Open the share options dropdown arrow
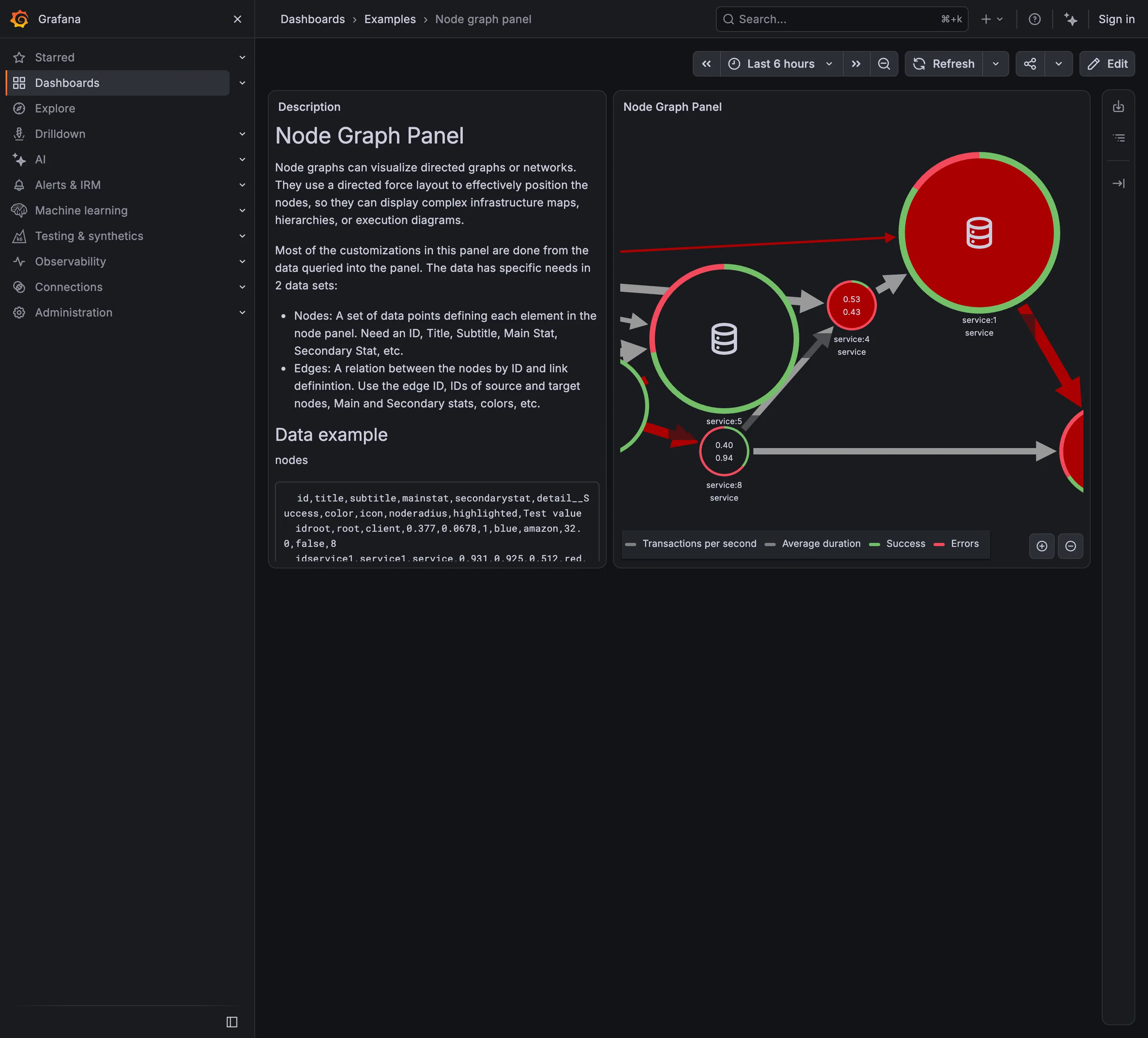The image size is (1148, 1038). [1059, 64]
